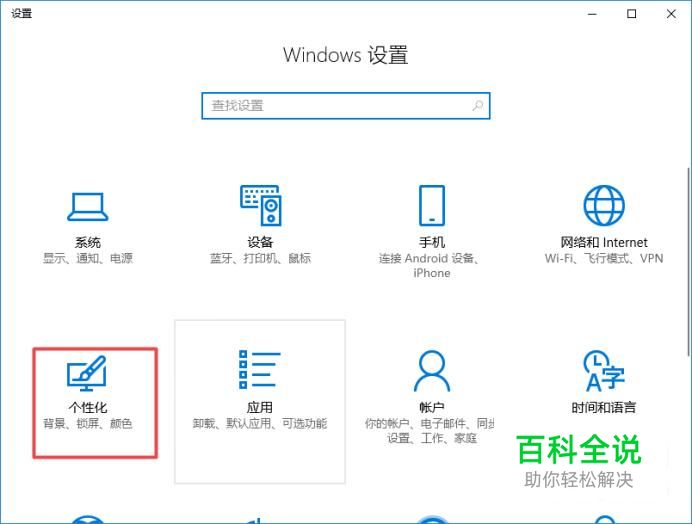Open the 设备 keyboard and speaker icon
The width and height of the screenshot is (692, 524).
[261, 205]
